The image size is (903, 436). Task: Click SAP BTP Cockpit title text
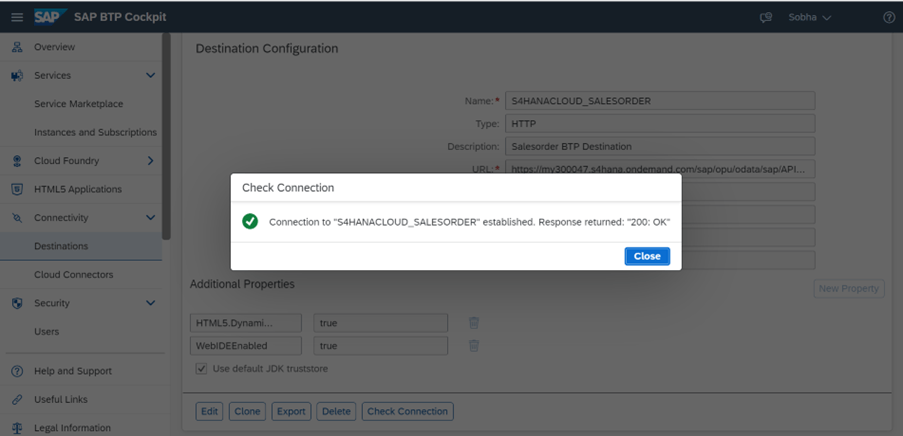pos(120,17)
